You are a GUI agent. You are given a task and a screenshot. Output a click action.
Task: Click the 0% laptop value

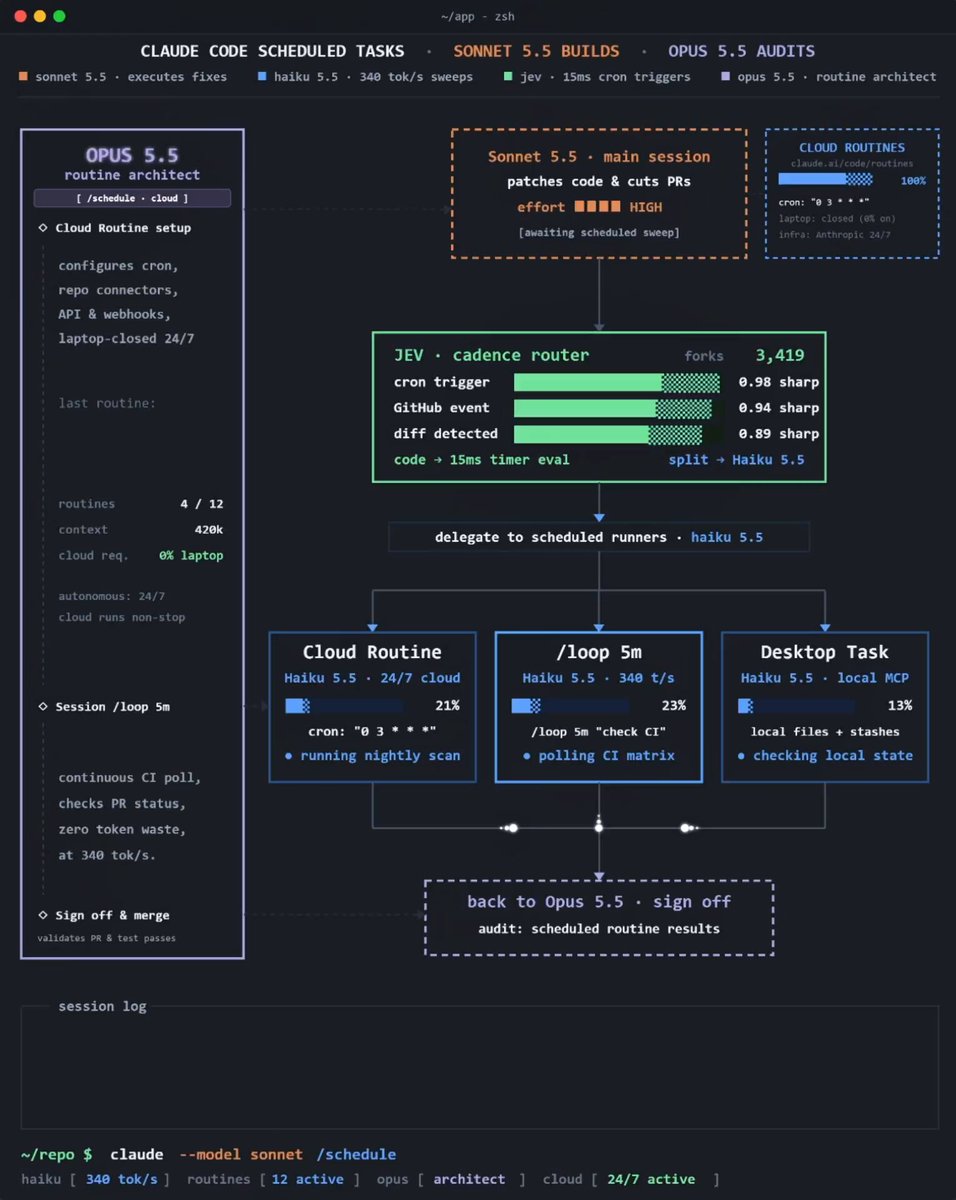[191, 555]
